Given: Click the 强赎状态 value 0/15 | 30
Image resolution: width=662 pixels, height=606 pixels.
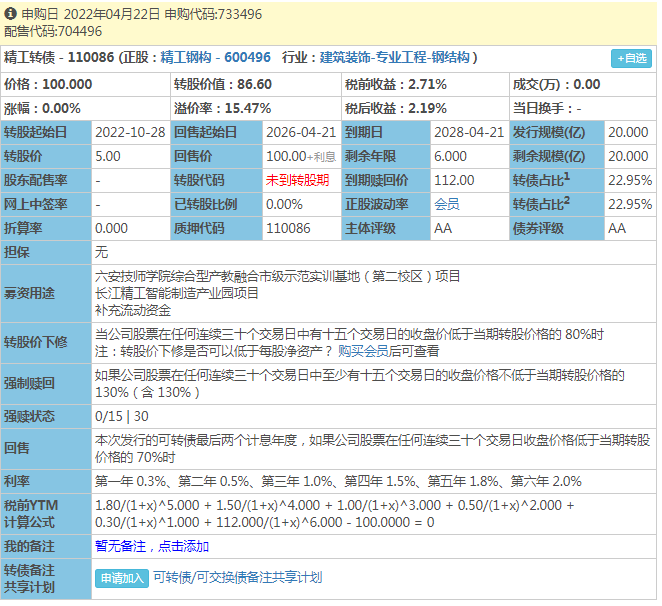Looking at the screenshot, I should [x=122, y=416].
